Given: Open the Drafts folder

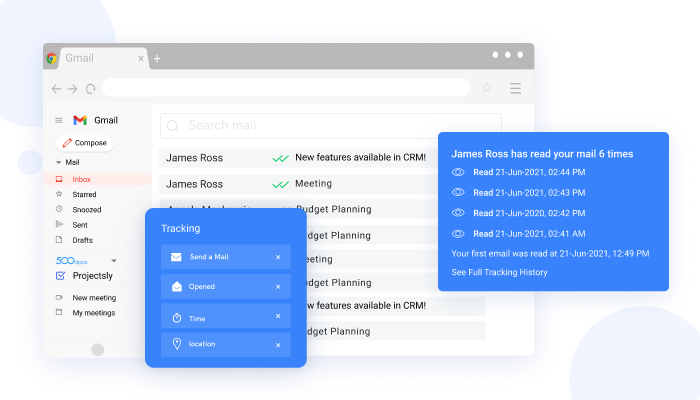Looking at the screenshot, I should click(83, 240).
